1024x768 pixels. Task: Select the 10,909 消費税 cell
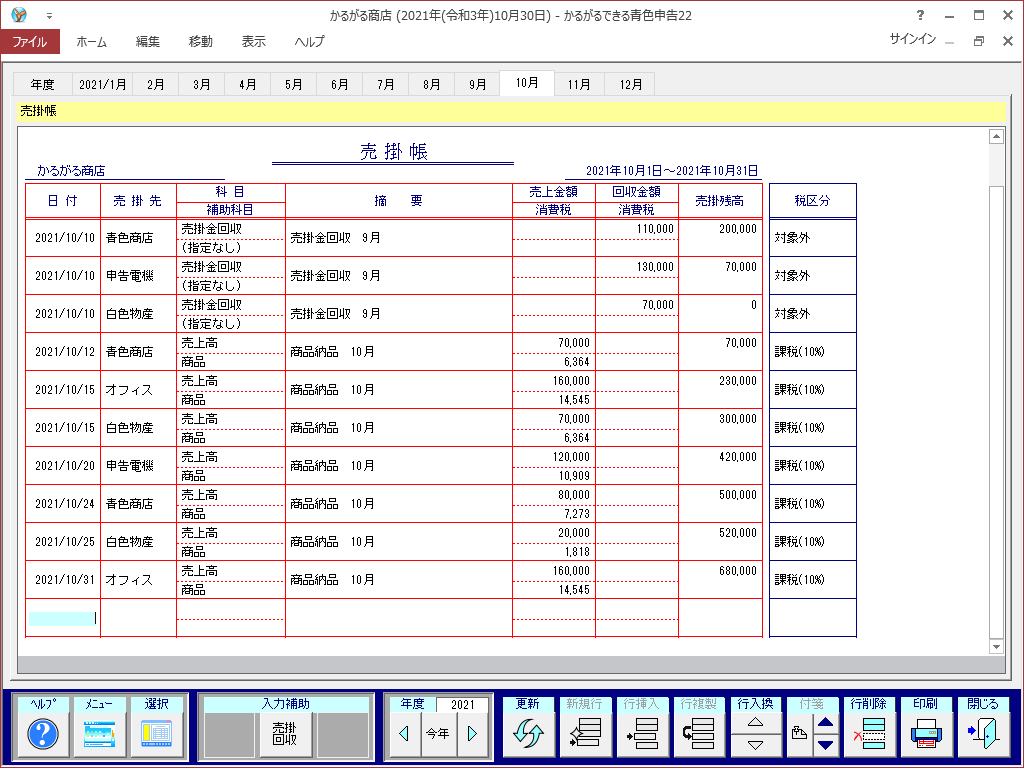click(554, 475)
